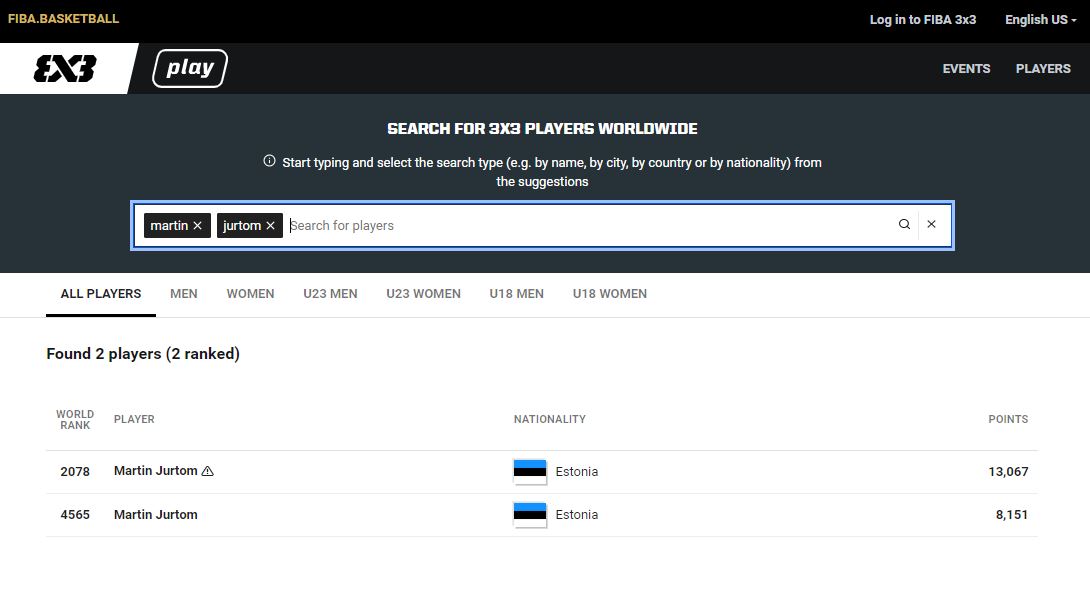The height and width of the screenshot is (601, 1090).
Task: Go to the PLAYERS menu item
Action: coord(1043,69)
